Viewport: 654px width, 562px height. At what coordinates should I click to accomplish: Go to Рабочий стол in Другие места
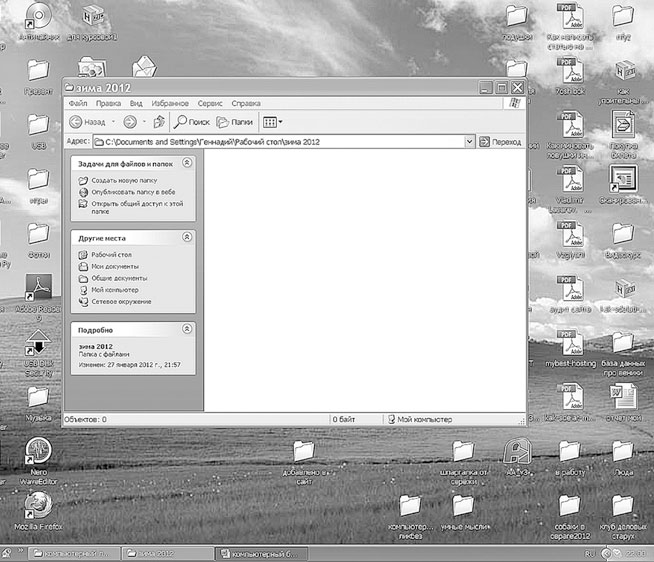click(x=111, y=255)
